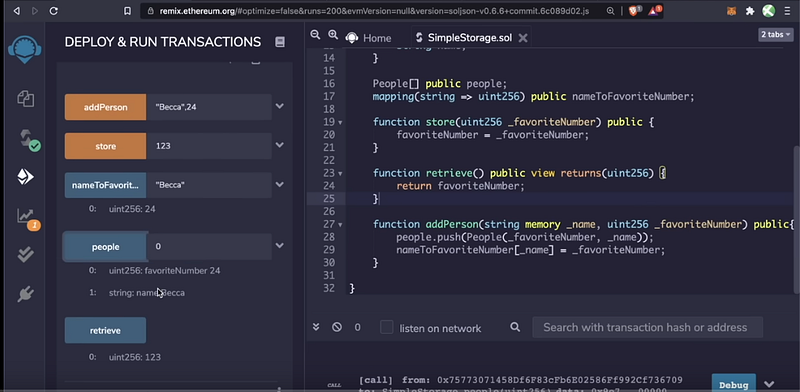Image resolution: width=800 pixels, height=392 pixels.
Task: Click the terminal search magnifier icon
Action: click(x=515, y=327)
